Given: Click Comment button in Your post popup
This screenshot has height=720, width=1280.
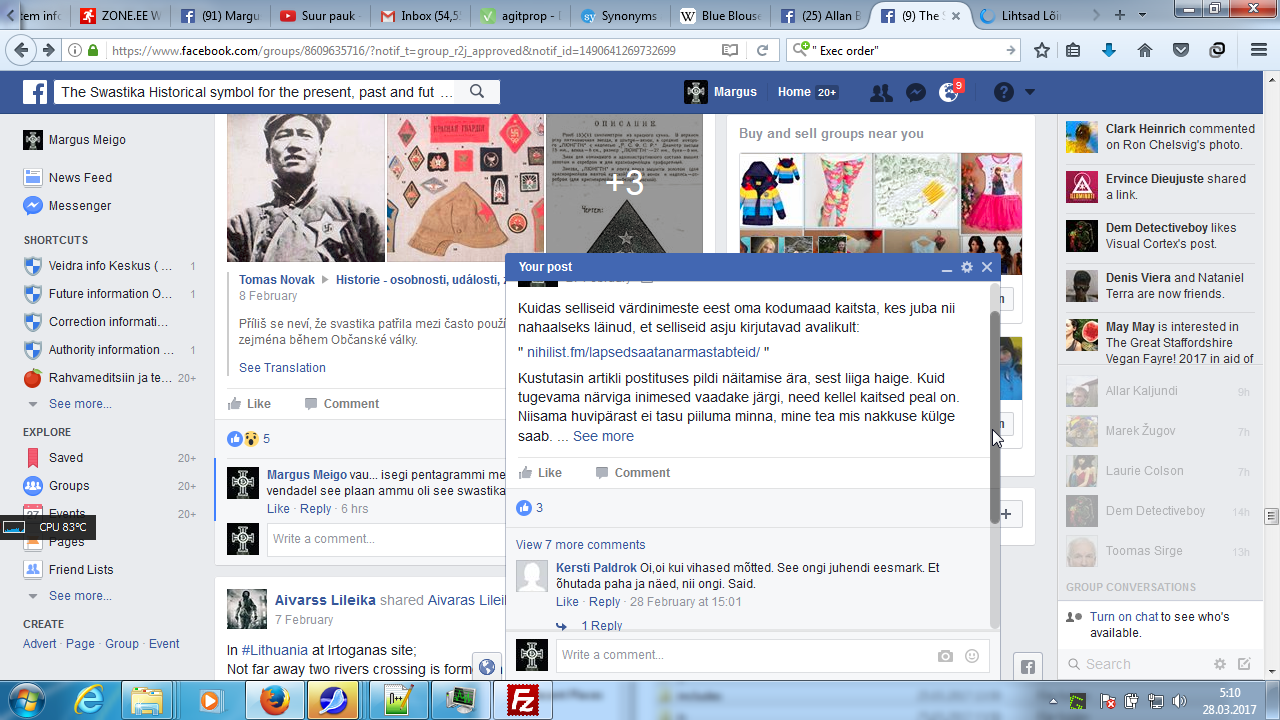Looking at the screenshot, I should [634, 473].
